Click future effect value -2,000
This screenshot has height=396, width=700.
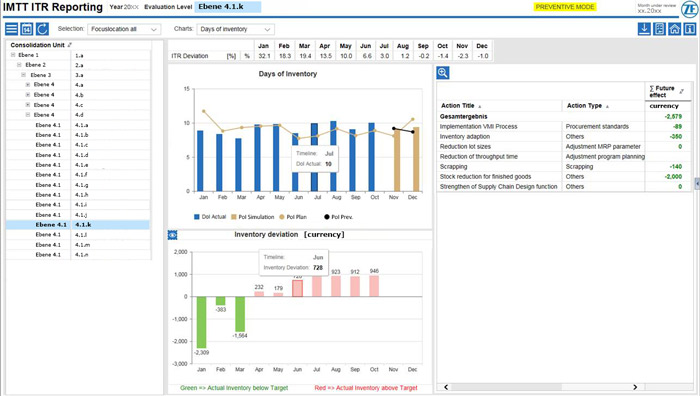pyautogui.click(x=673, y=177)
